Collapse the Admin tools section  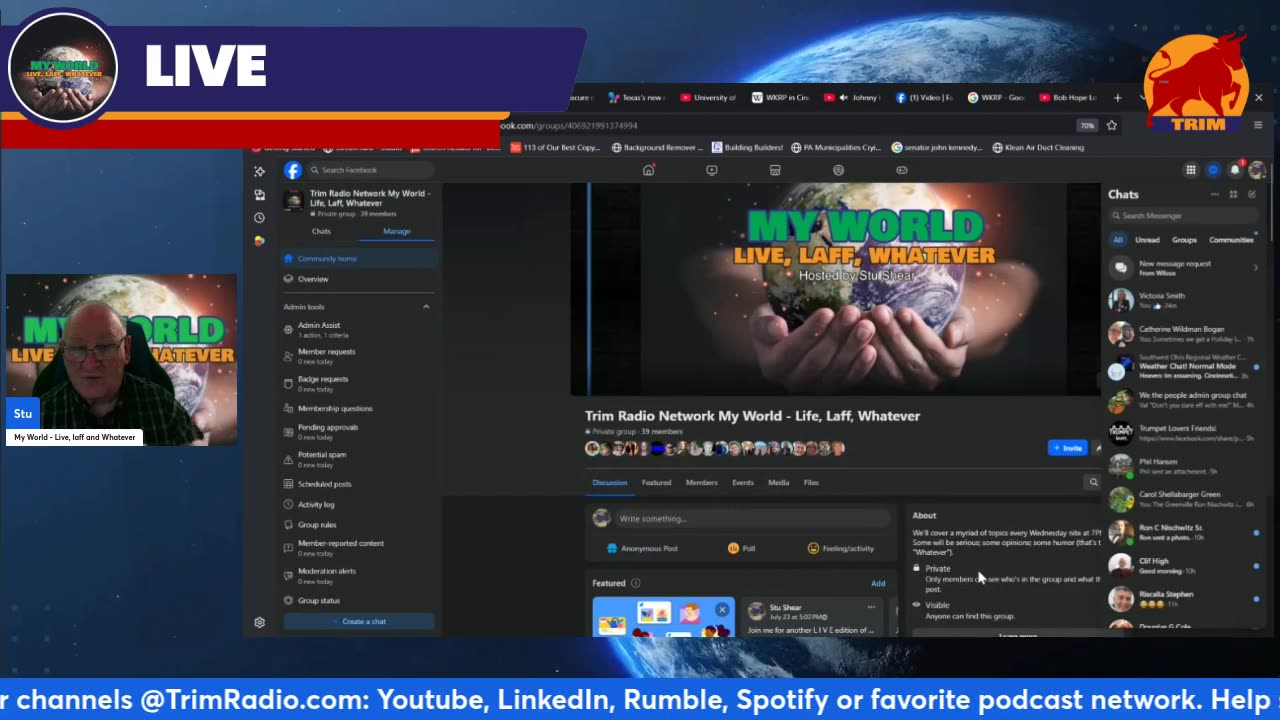pos(426,307)
